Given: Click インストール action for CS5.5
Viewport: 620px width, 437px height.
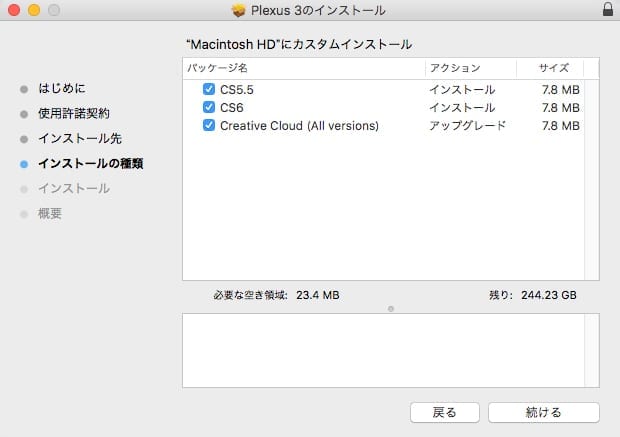Looking at the screenshot, I should click(x=462, y=89).
